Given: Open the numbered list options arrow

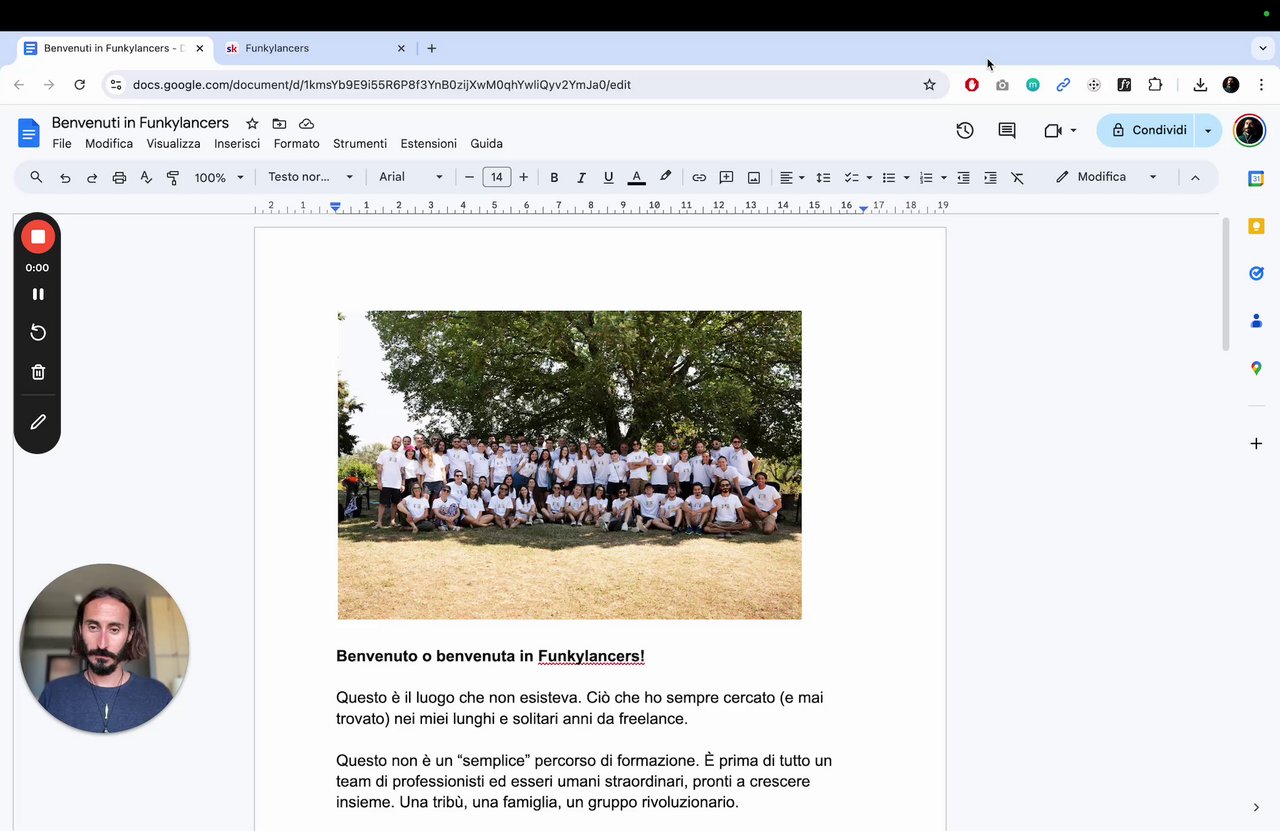Looking at the screenshot, I should [x=944, y=177].
